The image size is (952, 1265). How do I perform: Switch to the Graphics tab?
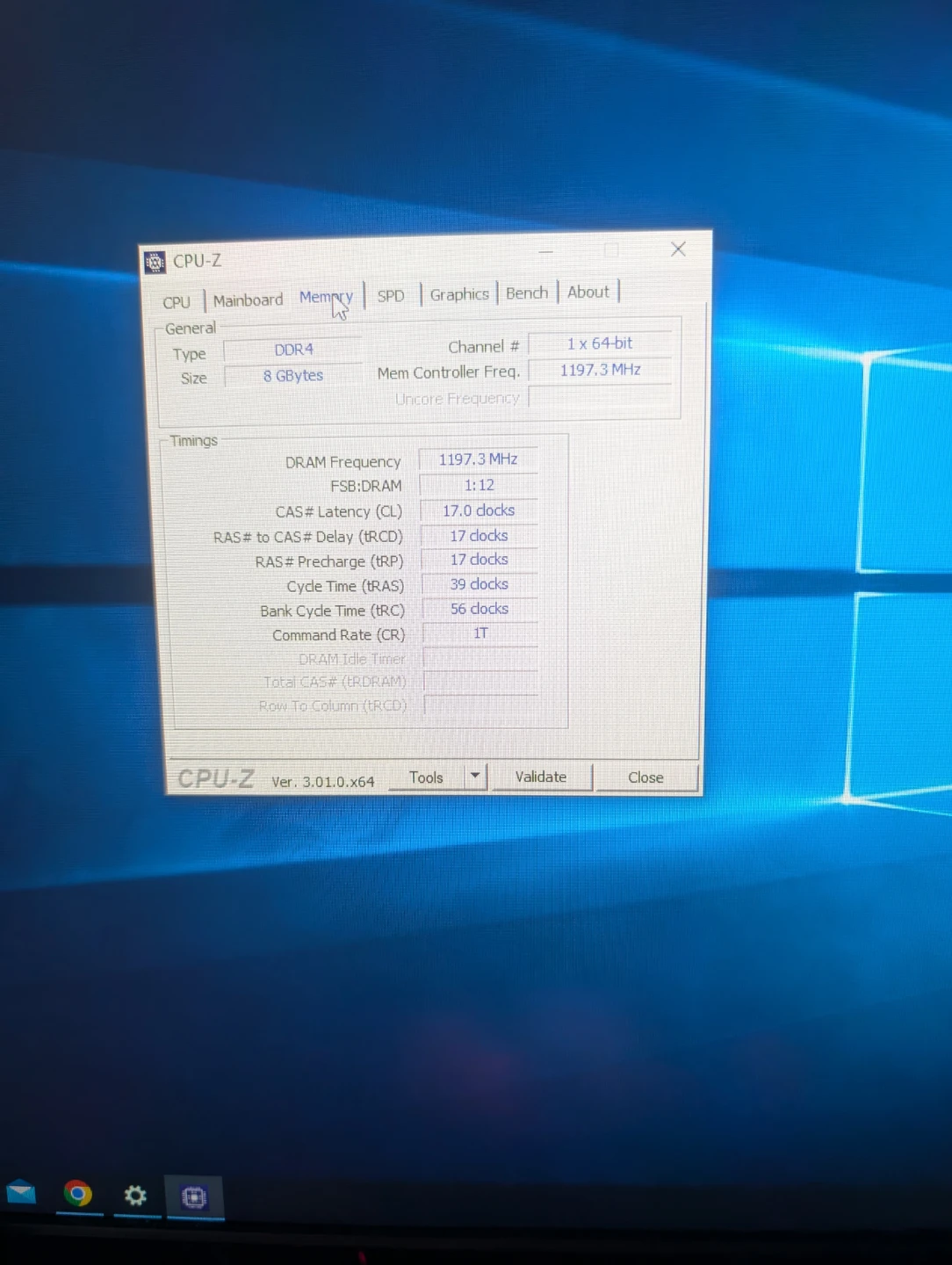(x=459, y=294)
